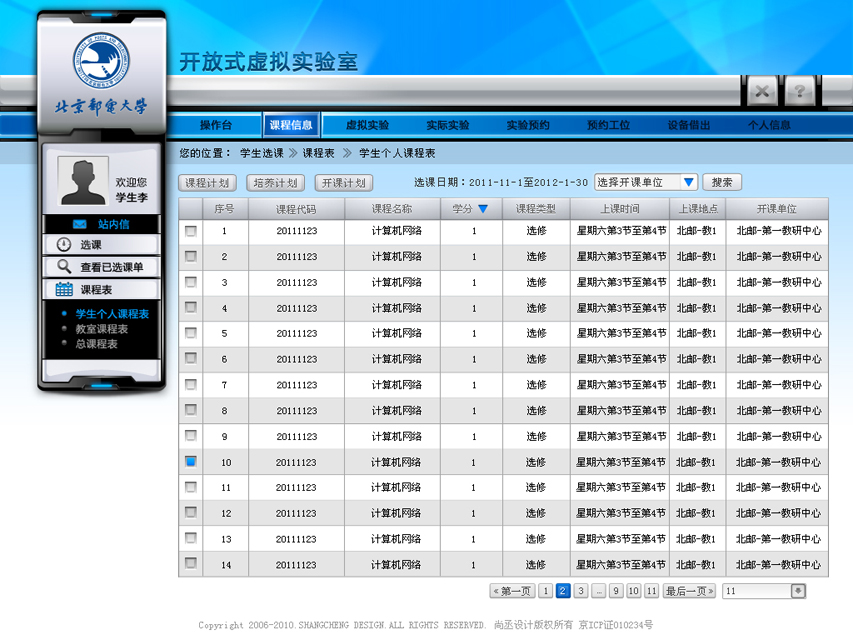Go to page 9 in pagination
Image resolution: width=853 pixels, height=640 pixels.
click(x=616, y=591)
